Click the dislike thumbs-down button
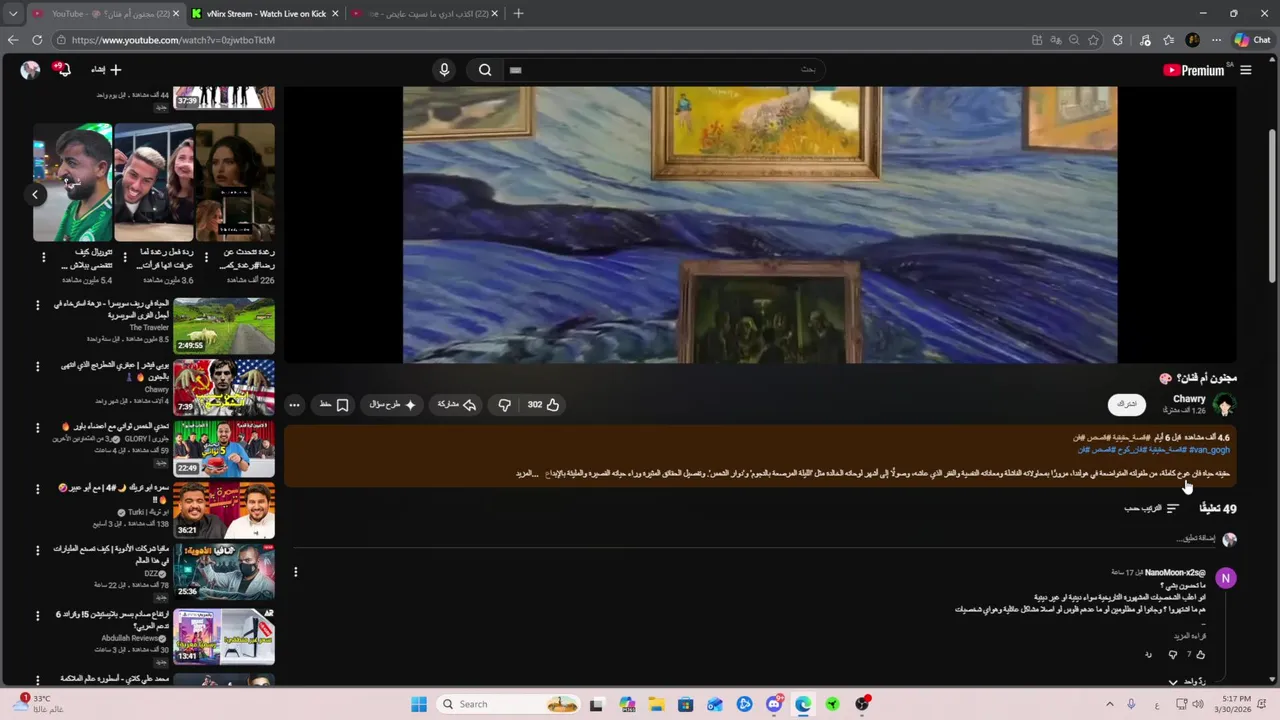Screen dimensions: 1280x720 (504, 405)
